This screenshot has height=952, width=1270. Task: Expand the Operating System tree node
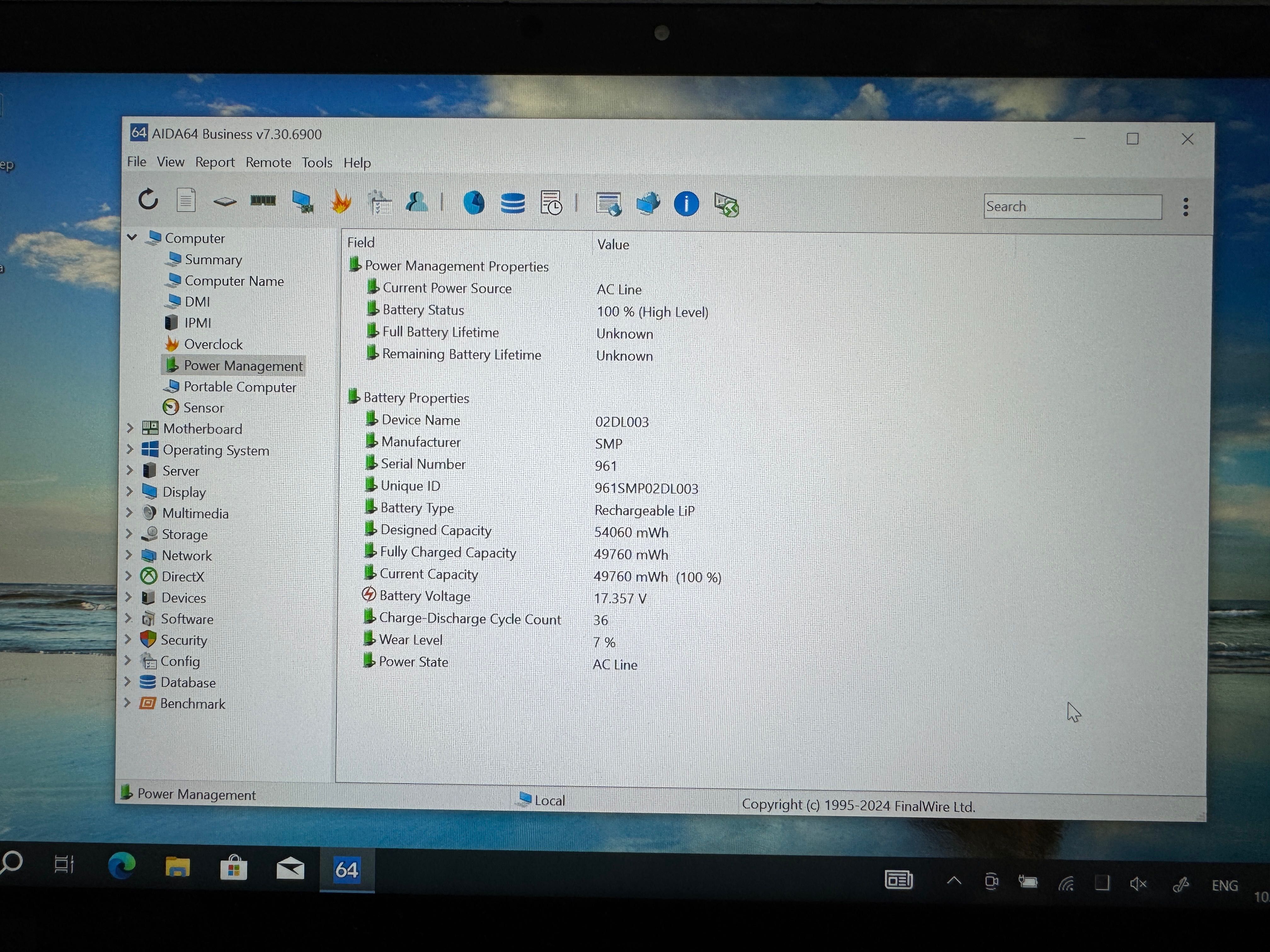tap(130, 449)
